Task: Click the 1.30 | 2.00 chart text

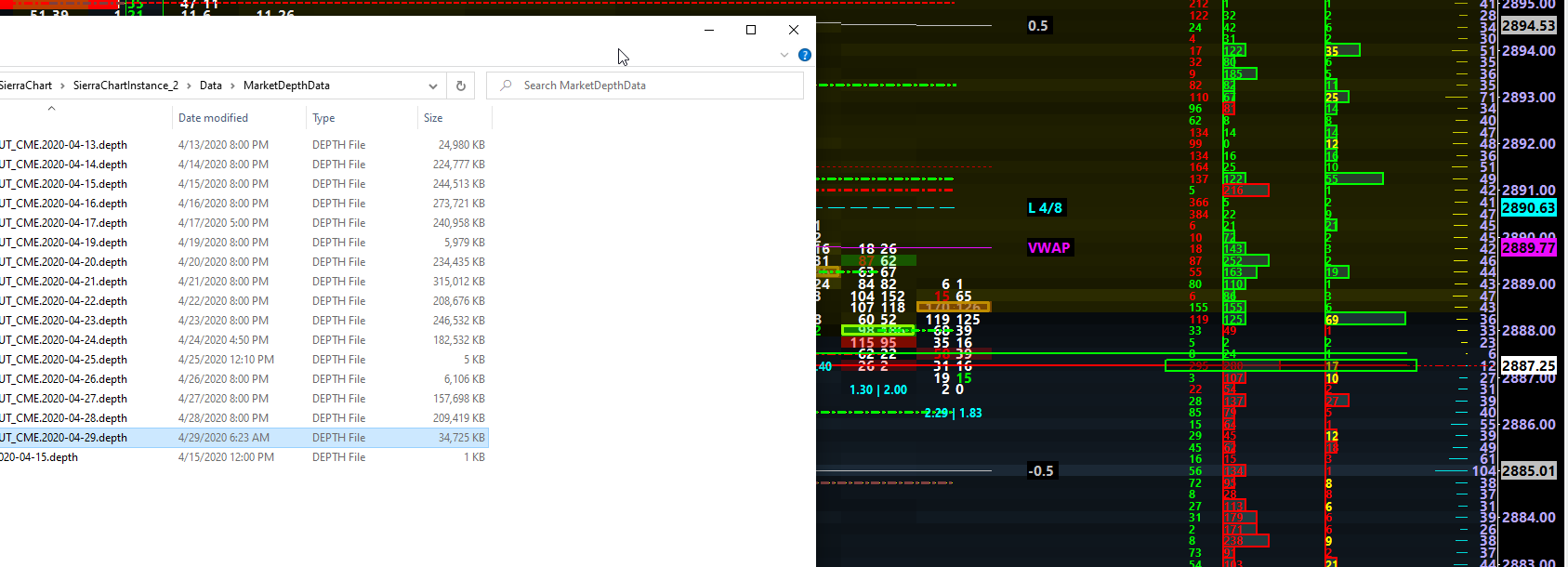Action: point(878,390)
